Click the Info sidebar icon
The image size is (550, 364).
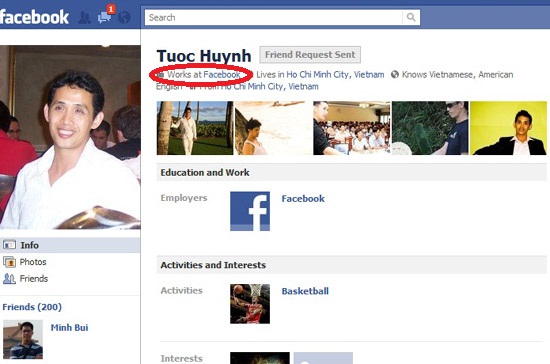(x=9, y=245)
